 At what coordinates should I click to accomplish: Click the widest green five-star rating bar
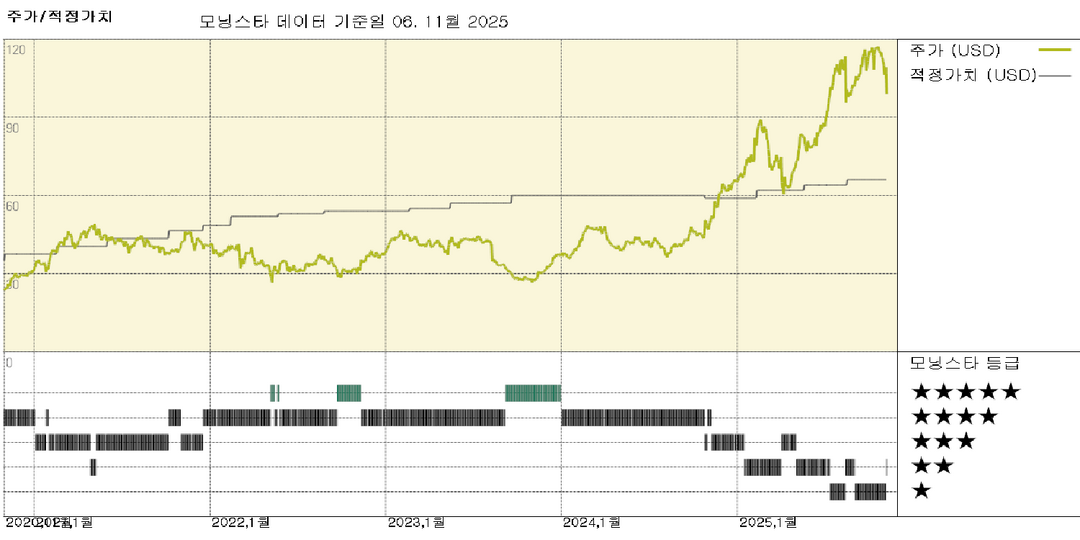point(533,392)
